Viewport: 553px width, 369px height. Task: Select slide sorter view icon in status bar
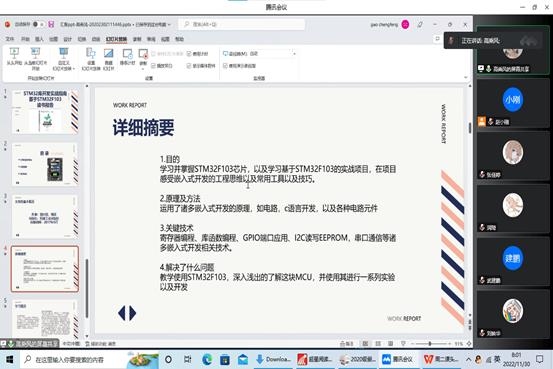pyautogui.click(x=378, y=343)
